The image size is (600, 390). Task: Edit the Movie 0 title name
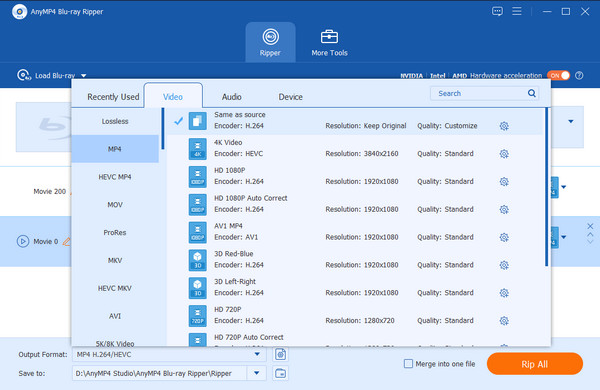coord(67,242)
